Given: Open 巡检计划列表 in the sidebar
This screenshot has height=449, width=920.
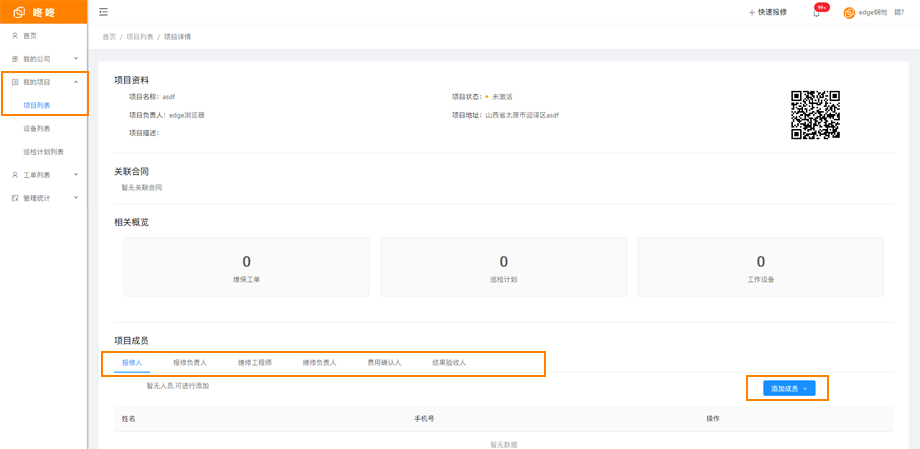Looking at the screenshot, I should tap(43, 152).
